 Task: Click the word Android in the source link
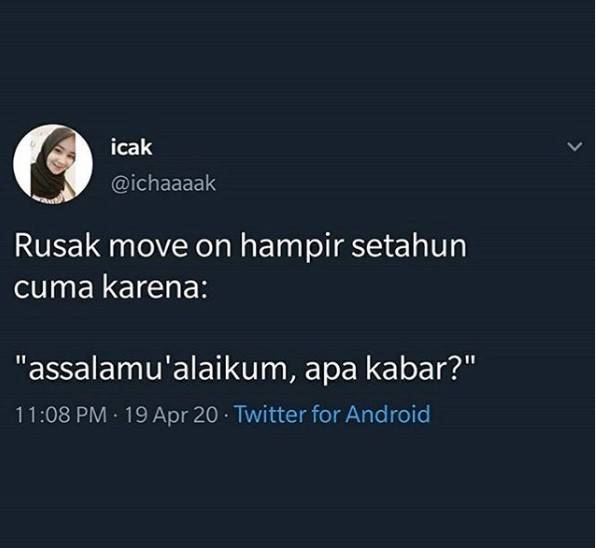pos(388,414)
